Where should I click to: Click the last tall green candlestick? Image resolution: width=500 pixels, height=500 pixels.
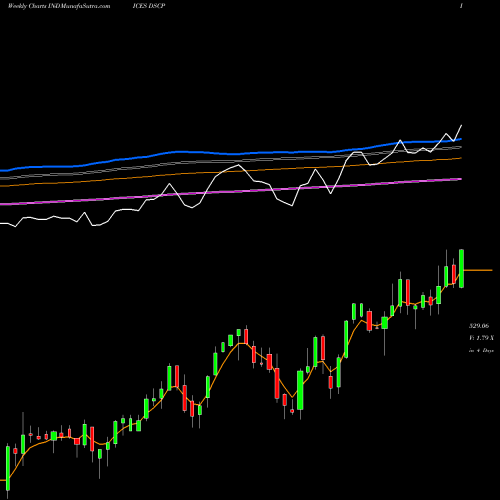point(462,269)
